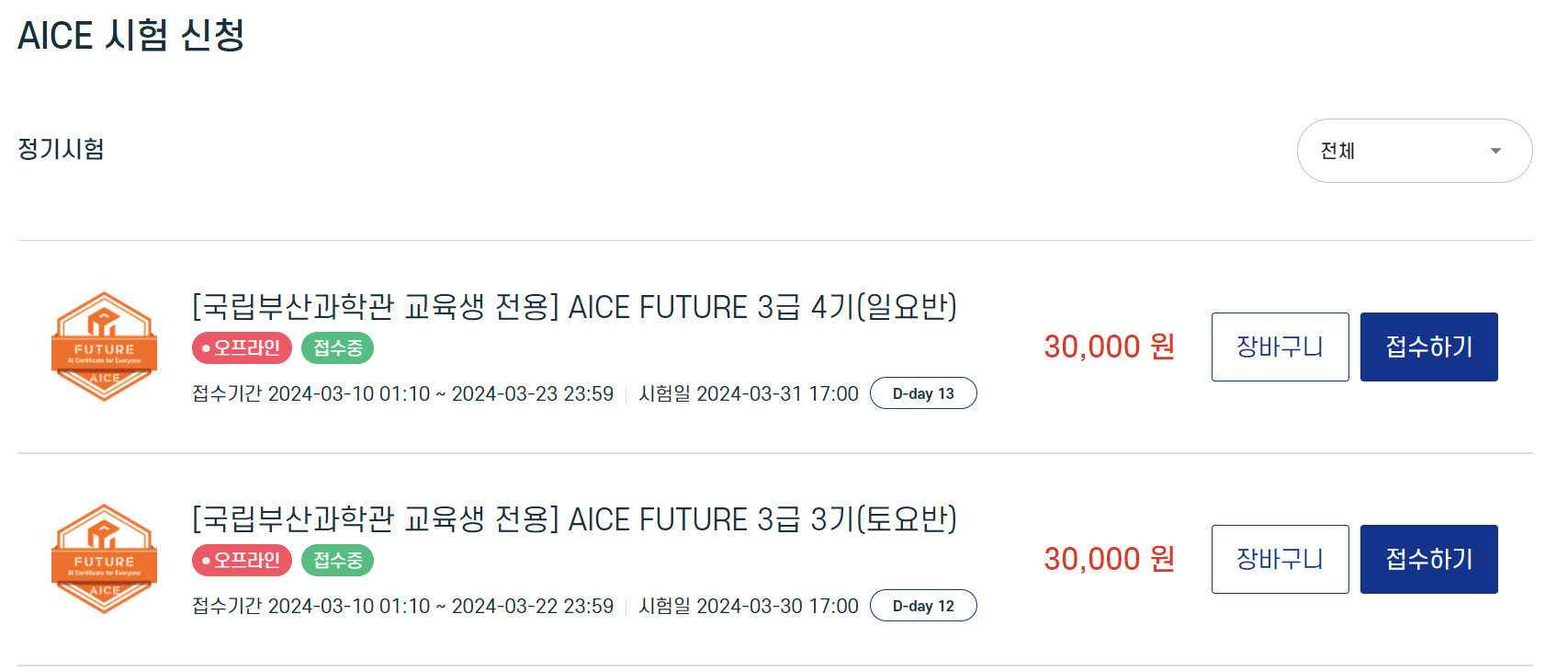Image resolution: width=1568 pixels, height=671 pixels.
Task: Click the D-day 12 badge
Action: pyautogui.click(x=923, y=605)
